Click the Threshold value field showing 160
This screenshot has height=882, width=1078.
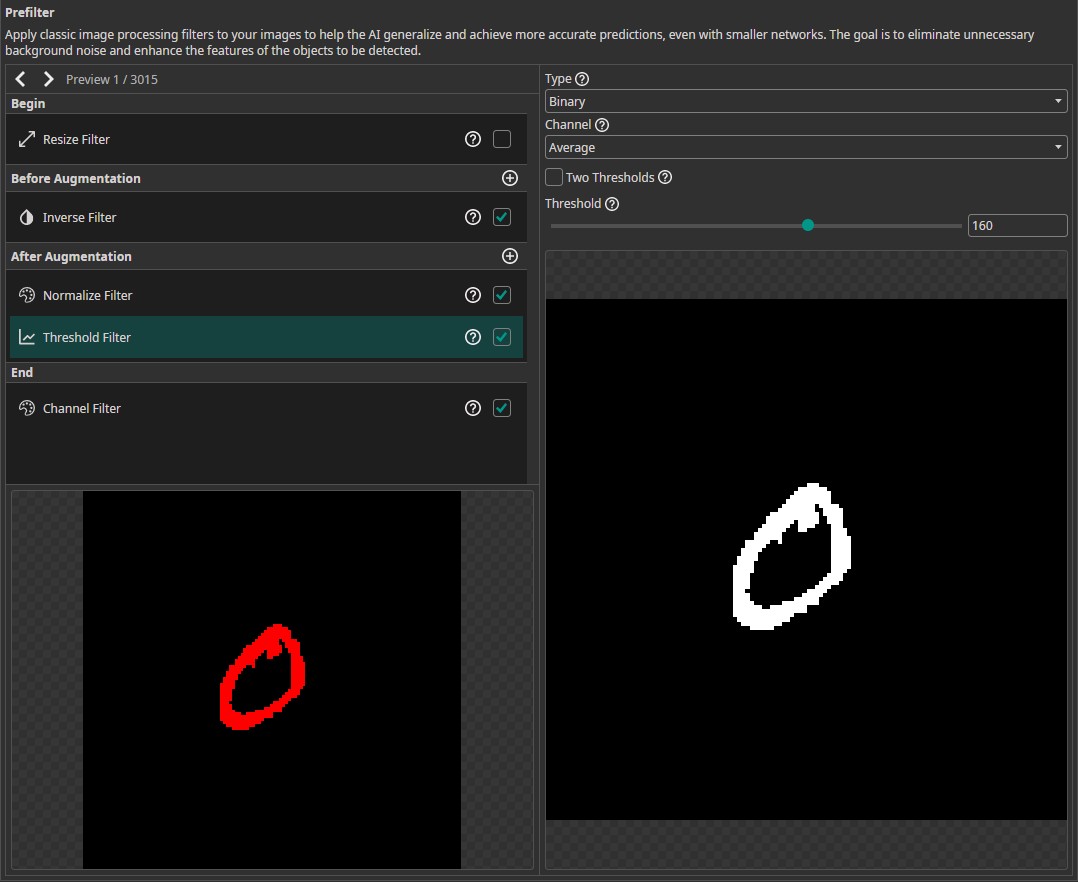pos(1017,225)
